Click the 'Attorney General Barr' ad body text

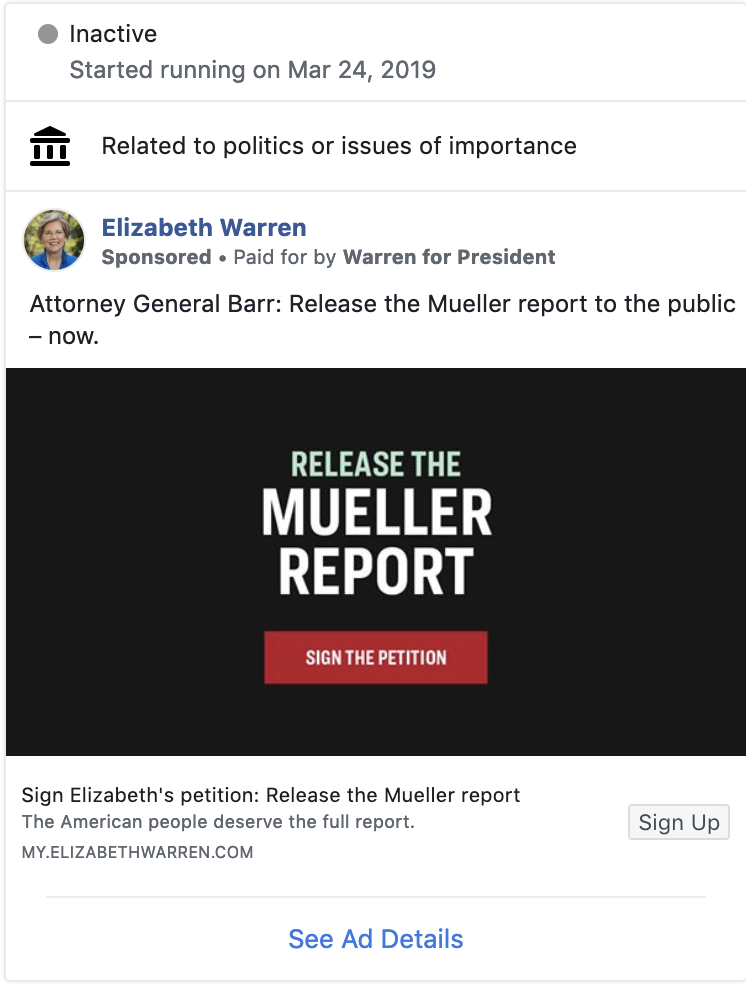point(382,304)
